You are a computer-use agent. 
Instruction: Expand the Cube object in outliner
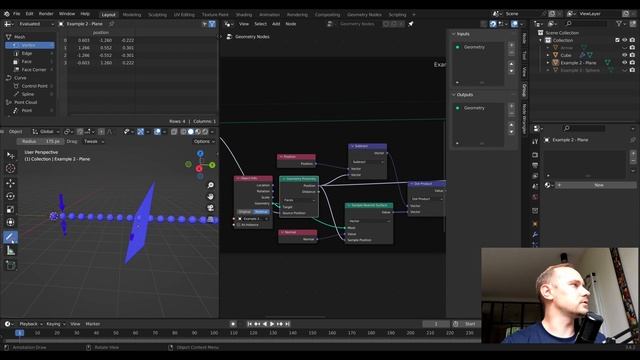pos(548,55)
